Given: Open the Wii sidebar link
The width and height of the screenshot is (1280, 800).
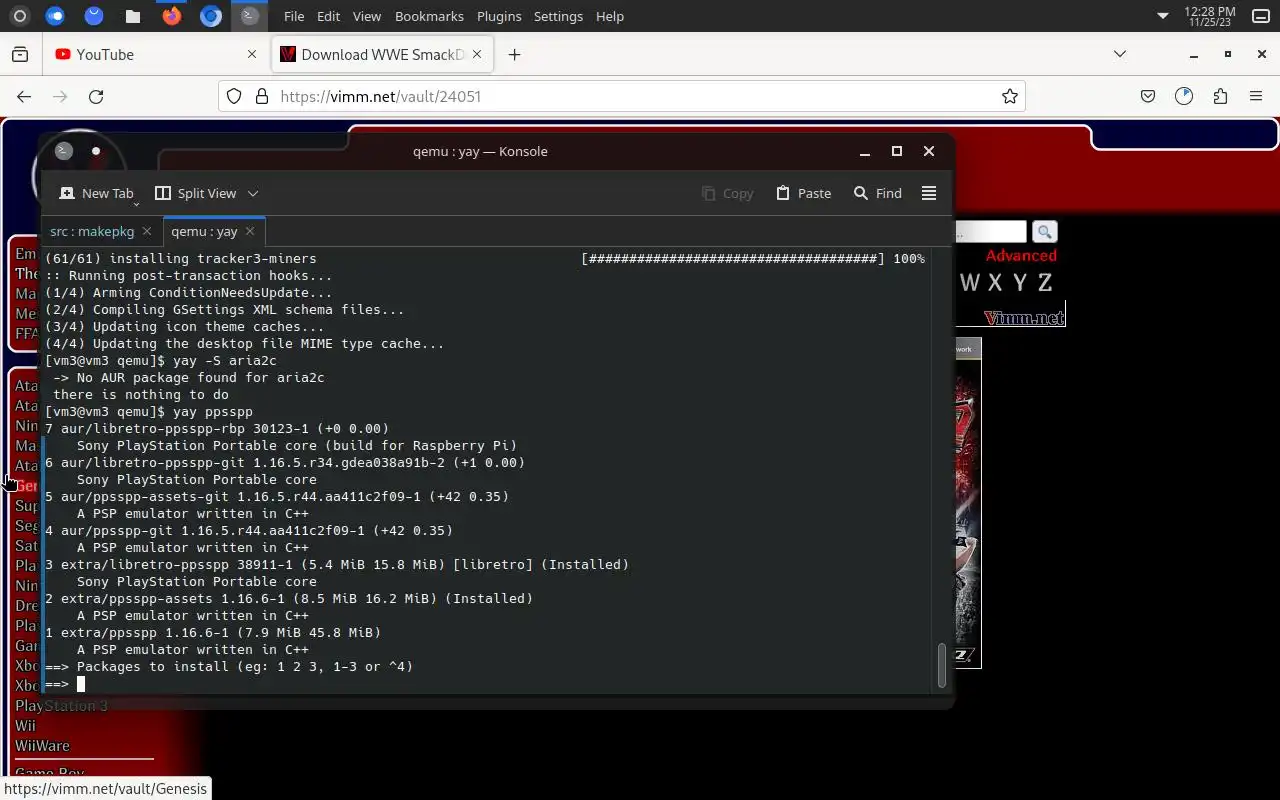Looking at the screenshot, I should [25, 726].
